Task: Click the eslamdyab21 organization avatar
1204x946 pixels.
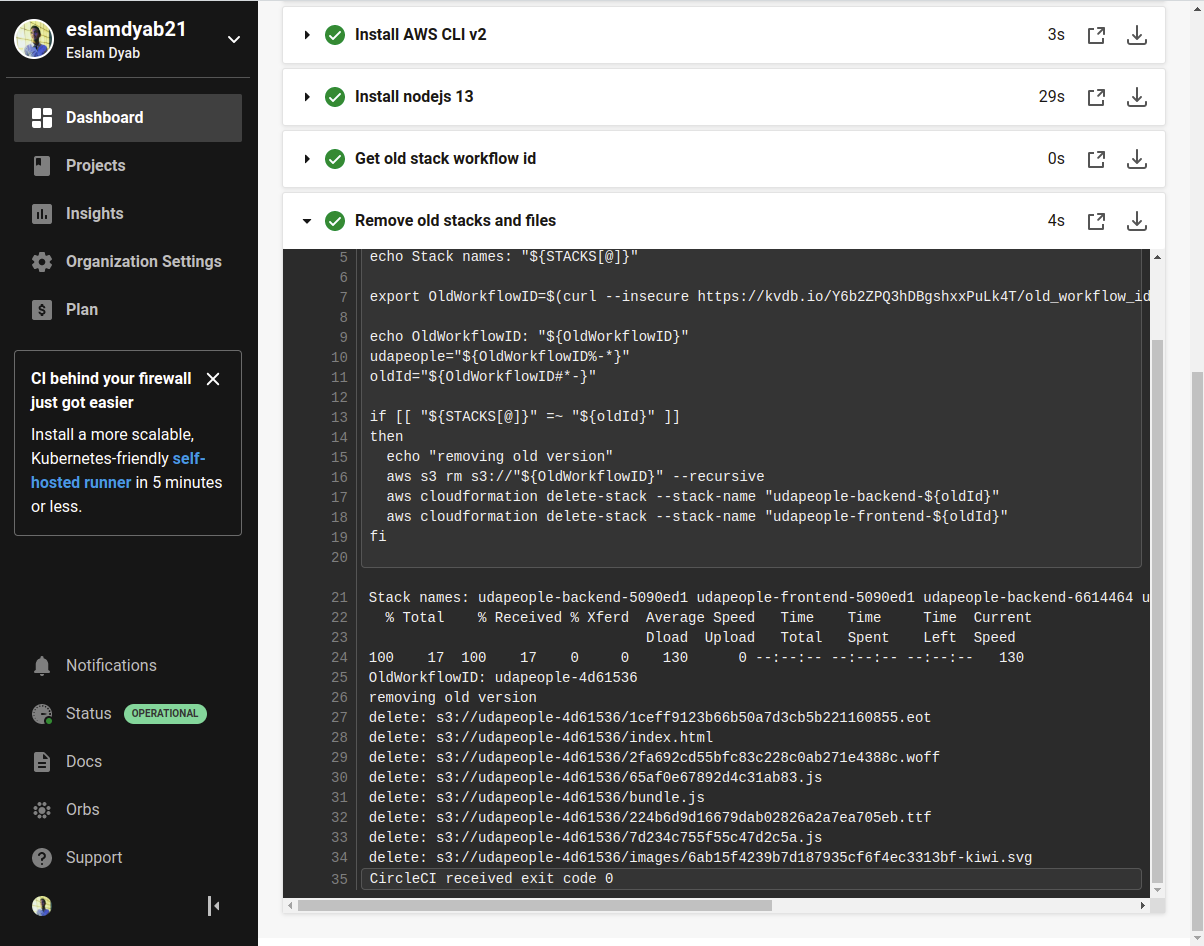Action: tap(34, 39)
